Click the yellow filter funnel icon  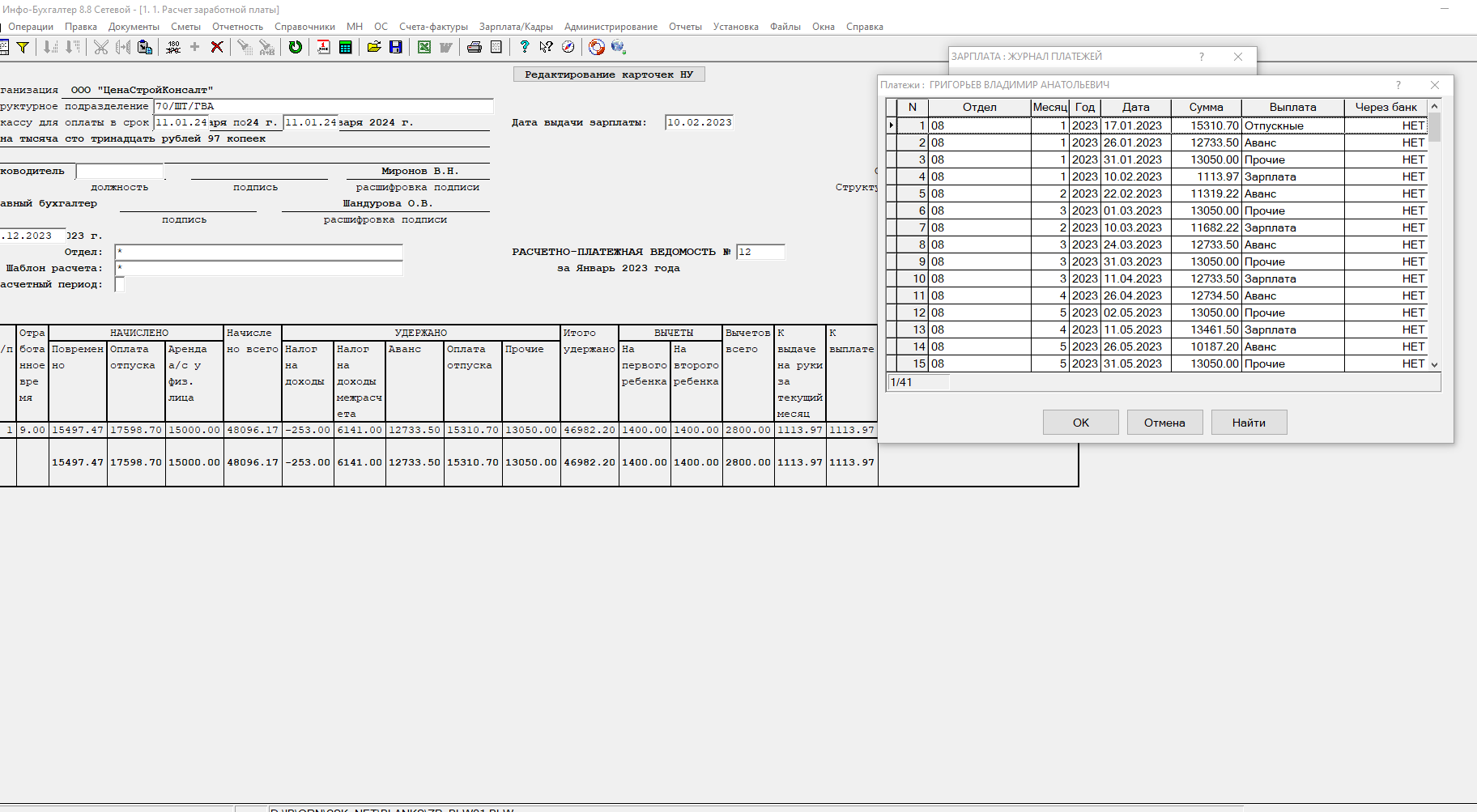23,47
